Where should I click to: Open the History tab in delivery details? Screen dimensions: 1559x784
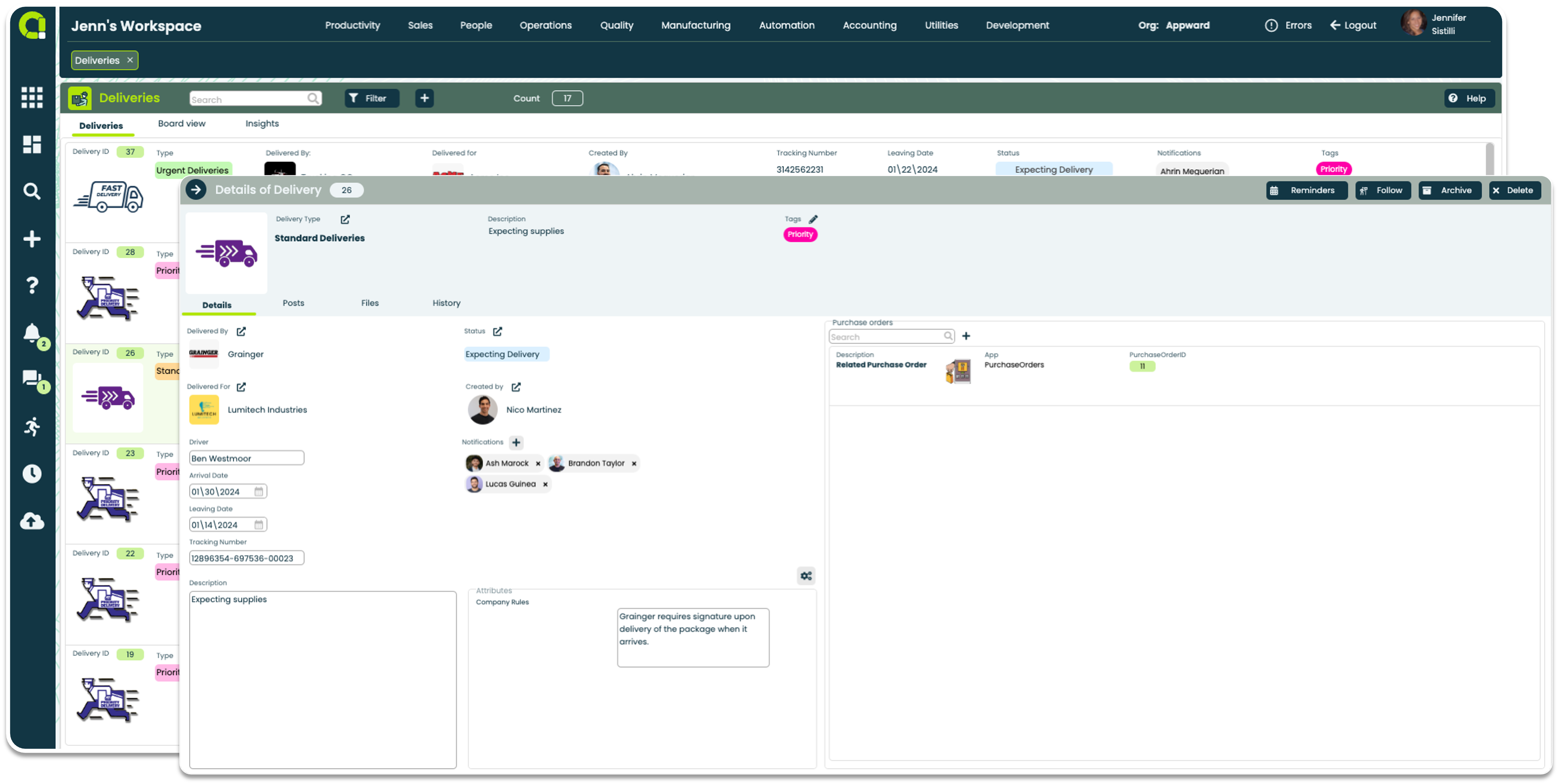446,303
